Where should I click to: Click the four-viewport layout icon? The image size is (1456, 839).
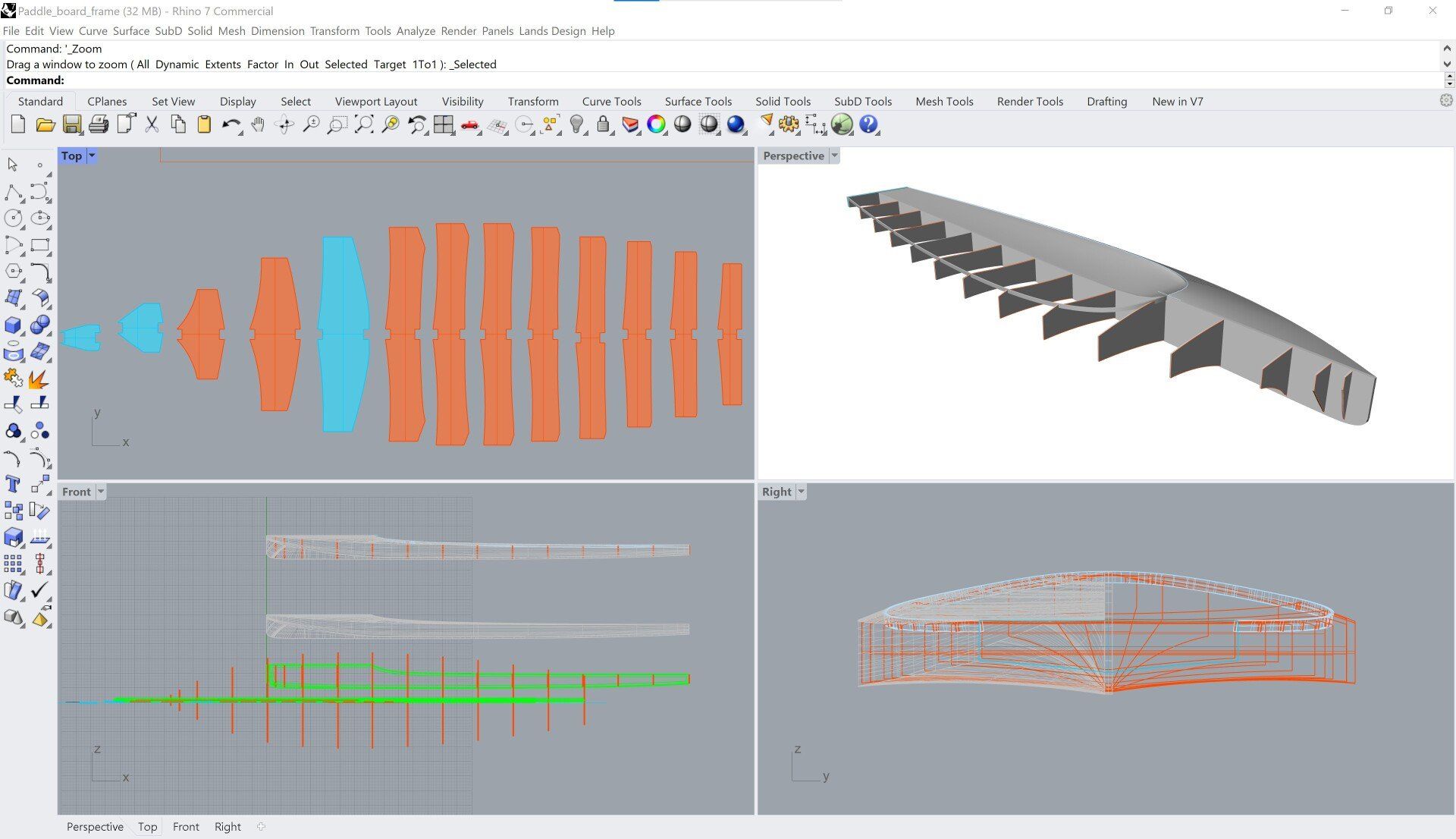(x=443, y=124)
